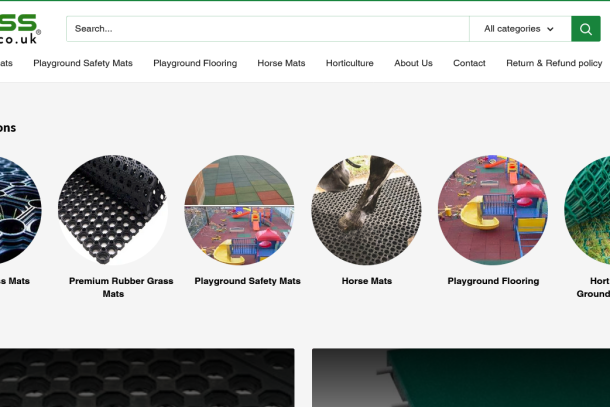Open the green mesh collection circle image
The height and width of the screenshot is (407, 610).
(587, 210)
